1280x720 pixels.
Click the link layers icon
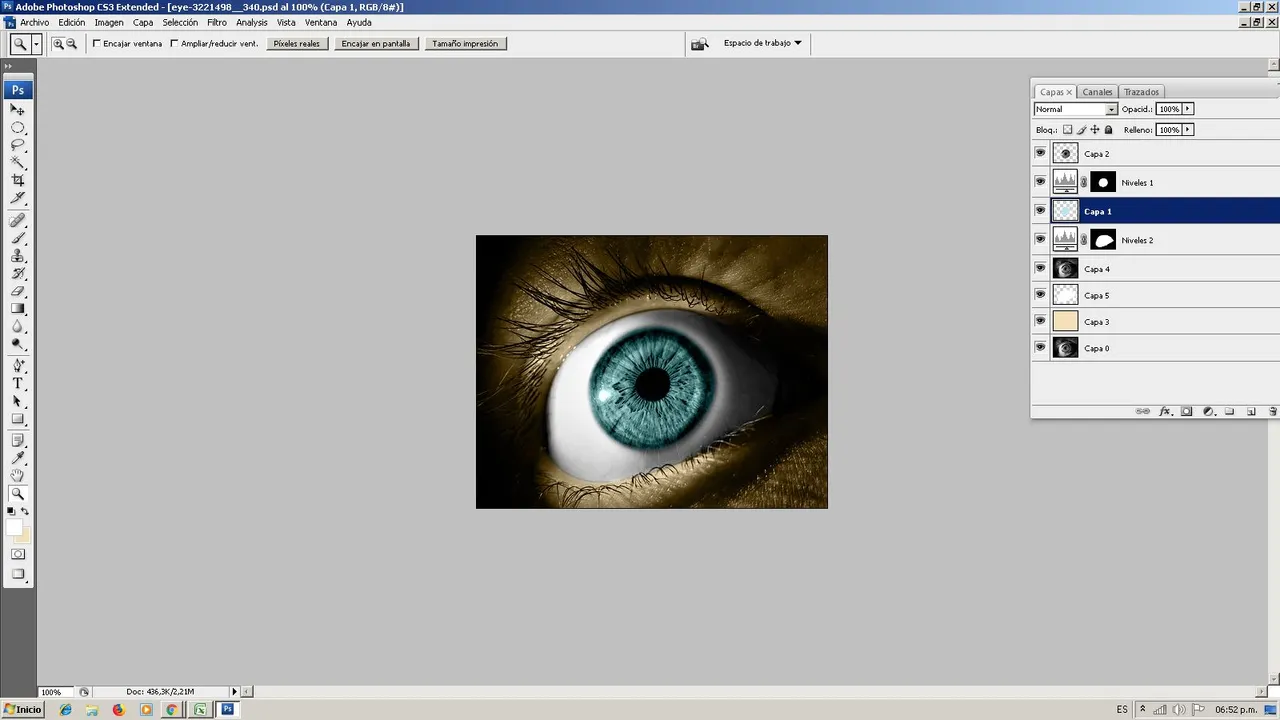point(1143,411)
